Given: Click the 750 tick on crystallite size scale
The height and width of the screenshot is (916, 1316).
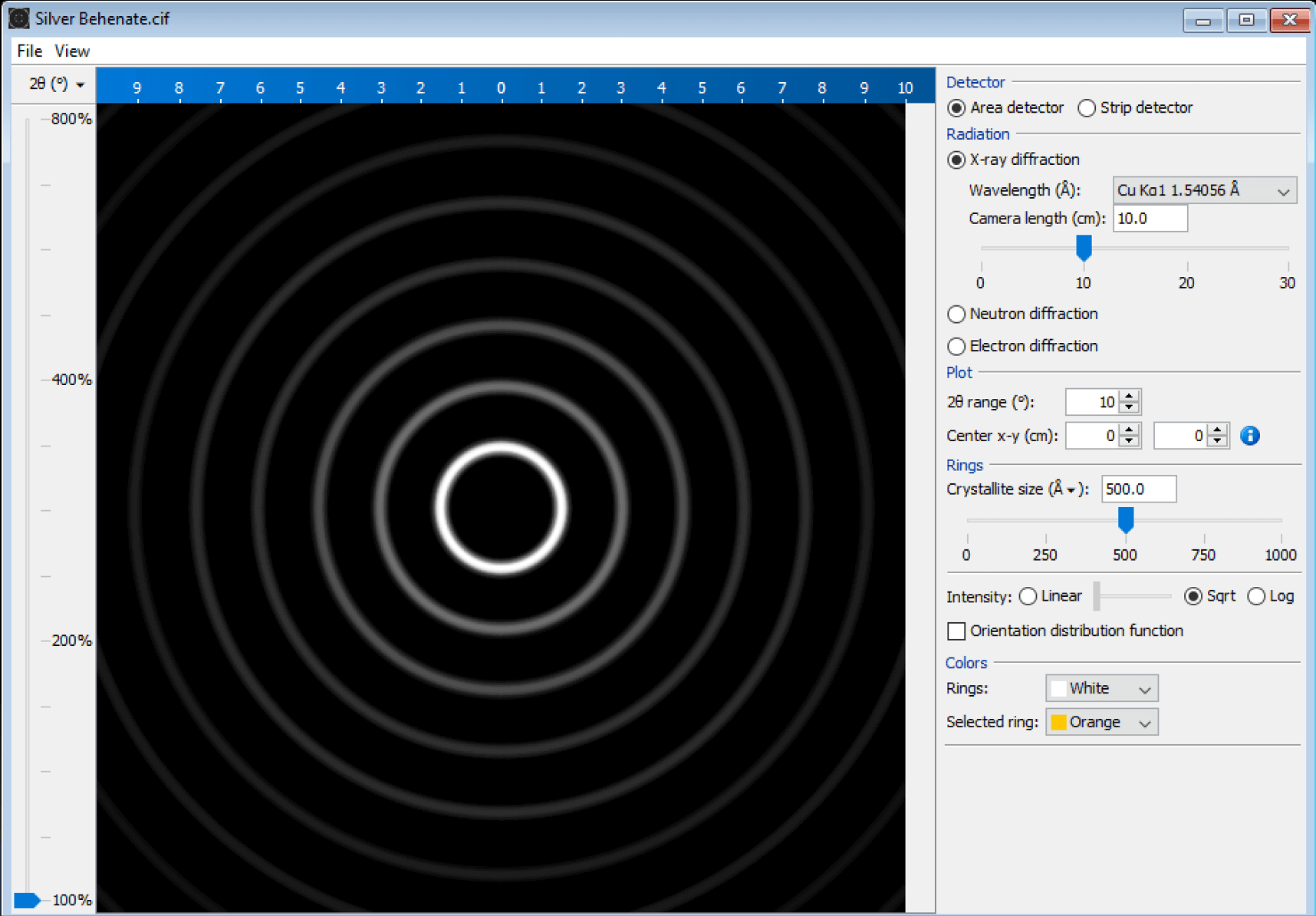Looking at the screenshot, I should [1203, 555].
